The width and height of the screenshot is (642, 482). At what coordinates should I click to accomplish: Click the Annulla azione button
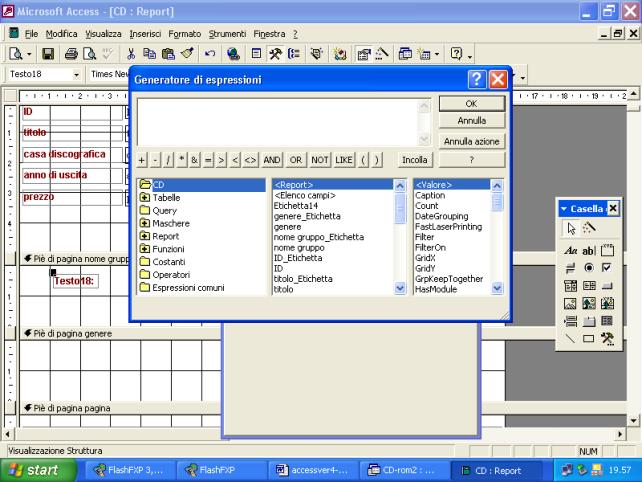472,142
